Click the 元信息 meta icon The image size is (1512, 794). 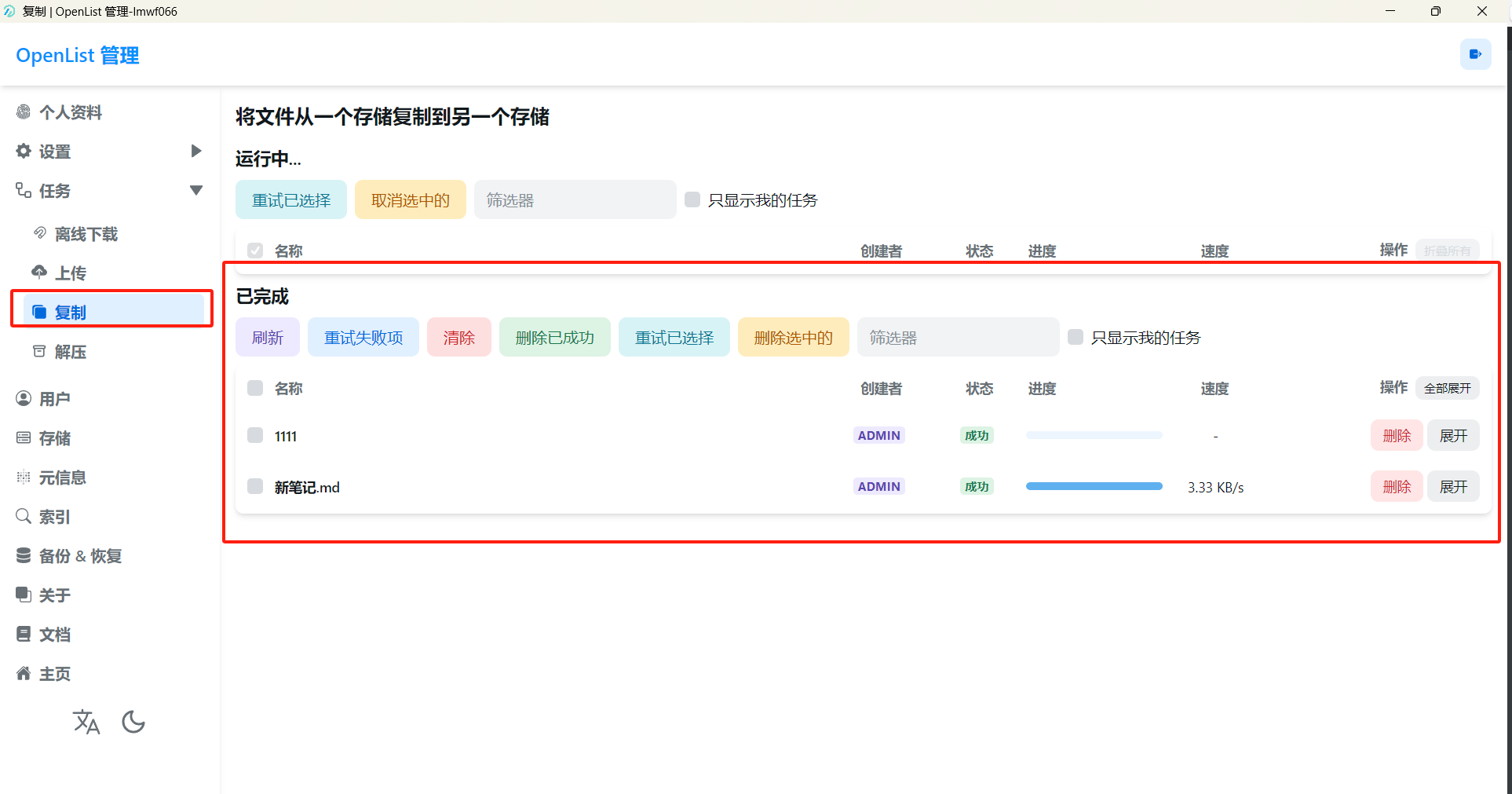pyautogui.click(x=24, y=477)
